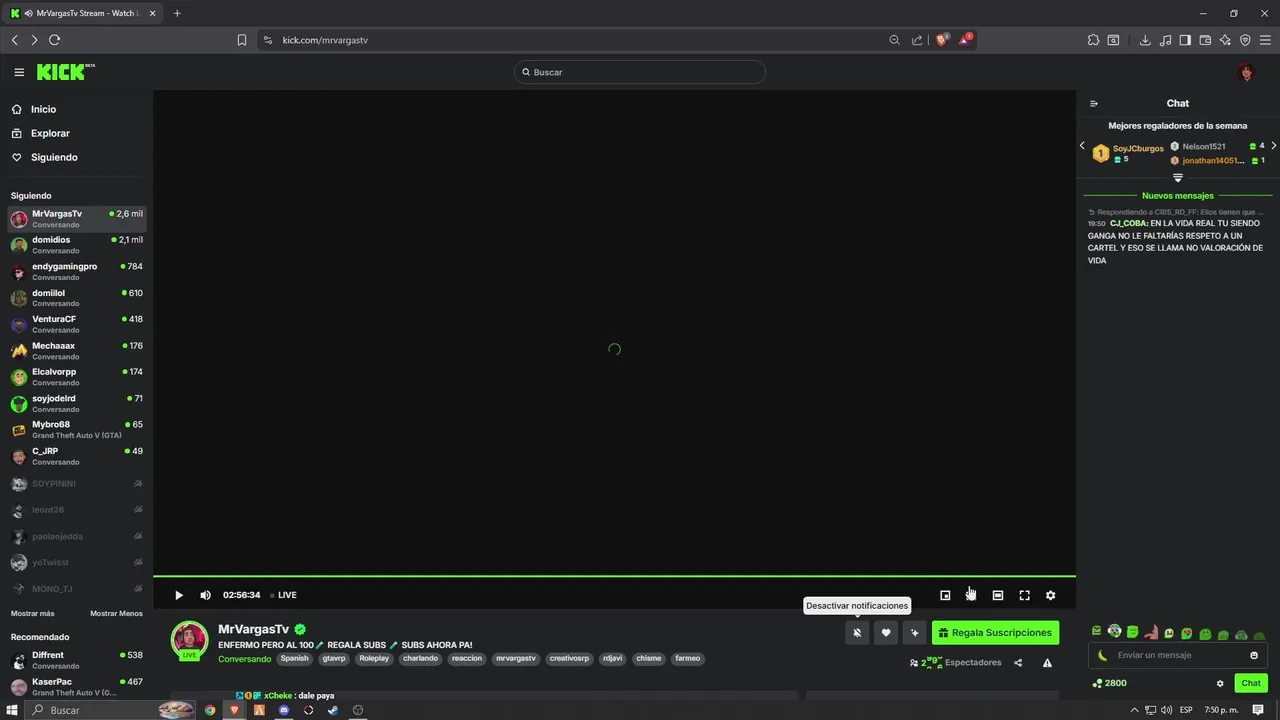This screenshot has height=720, width=1280.
Task: Open VenturaCF channel in sidebar
Action: [77, 324]
